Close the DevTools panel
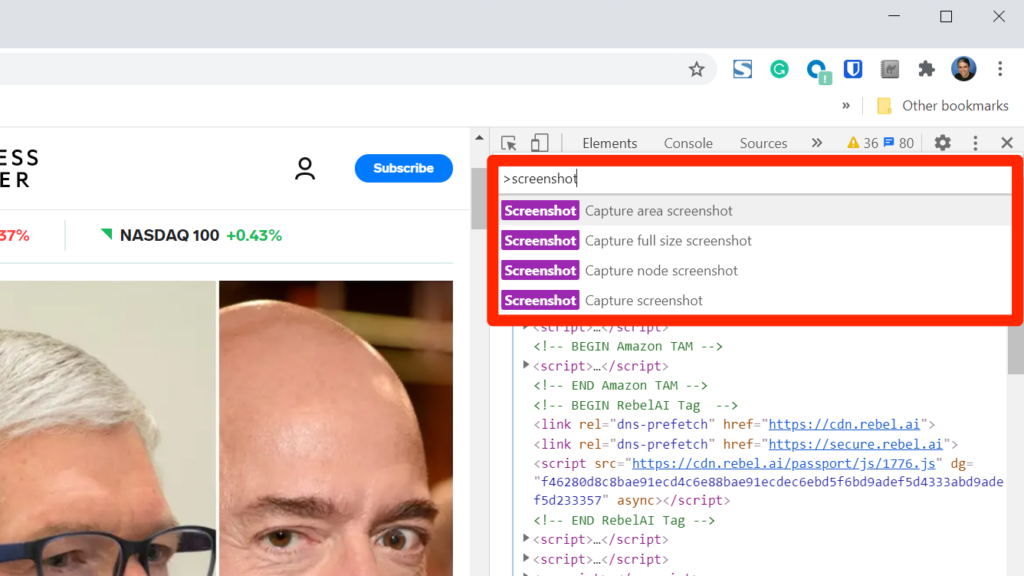 pyautogui.click(x=1007, y=143)
